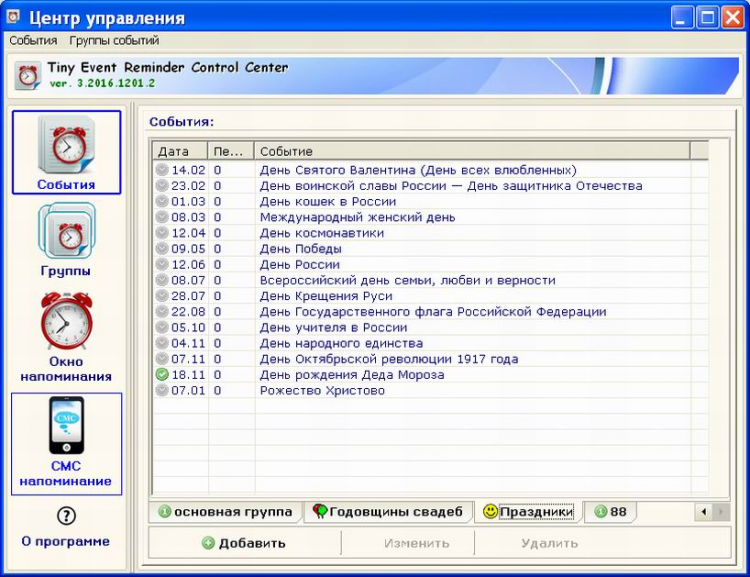750x577 pixels.
Task: Click the smiley icon on Праздники tab
Action: pos(490,511)
